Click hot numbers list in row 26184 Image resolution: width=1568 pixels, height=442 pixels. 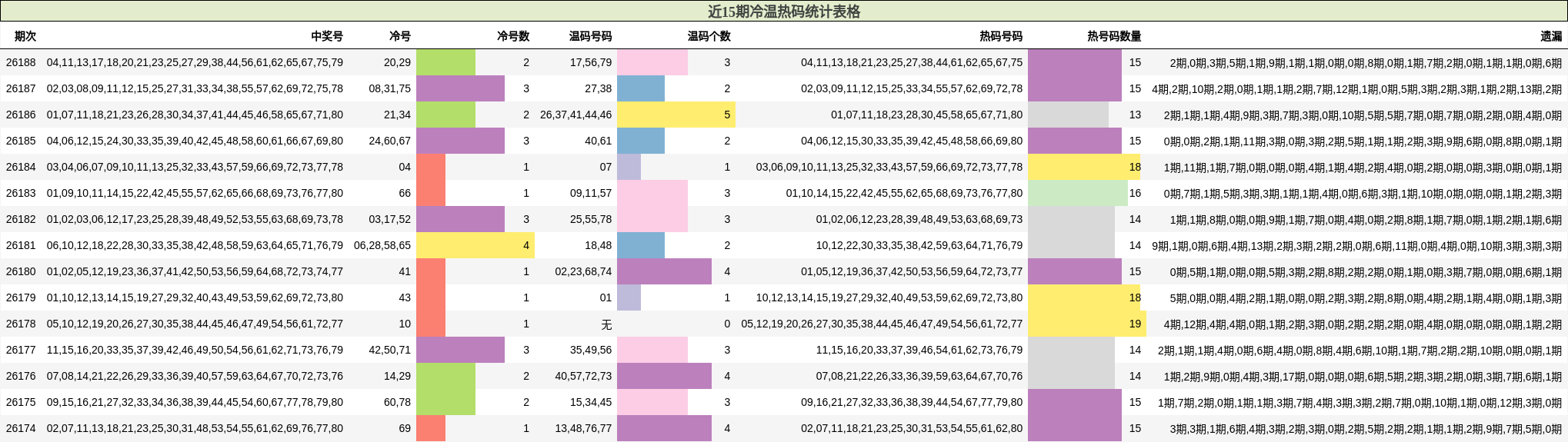(x=889, y=167)
